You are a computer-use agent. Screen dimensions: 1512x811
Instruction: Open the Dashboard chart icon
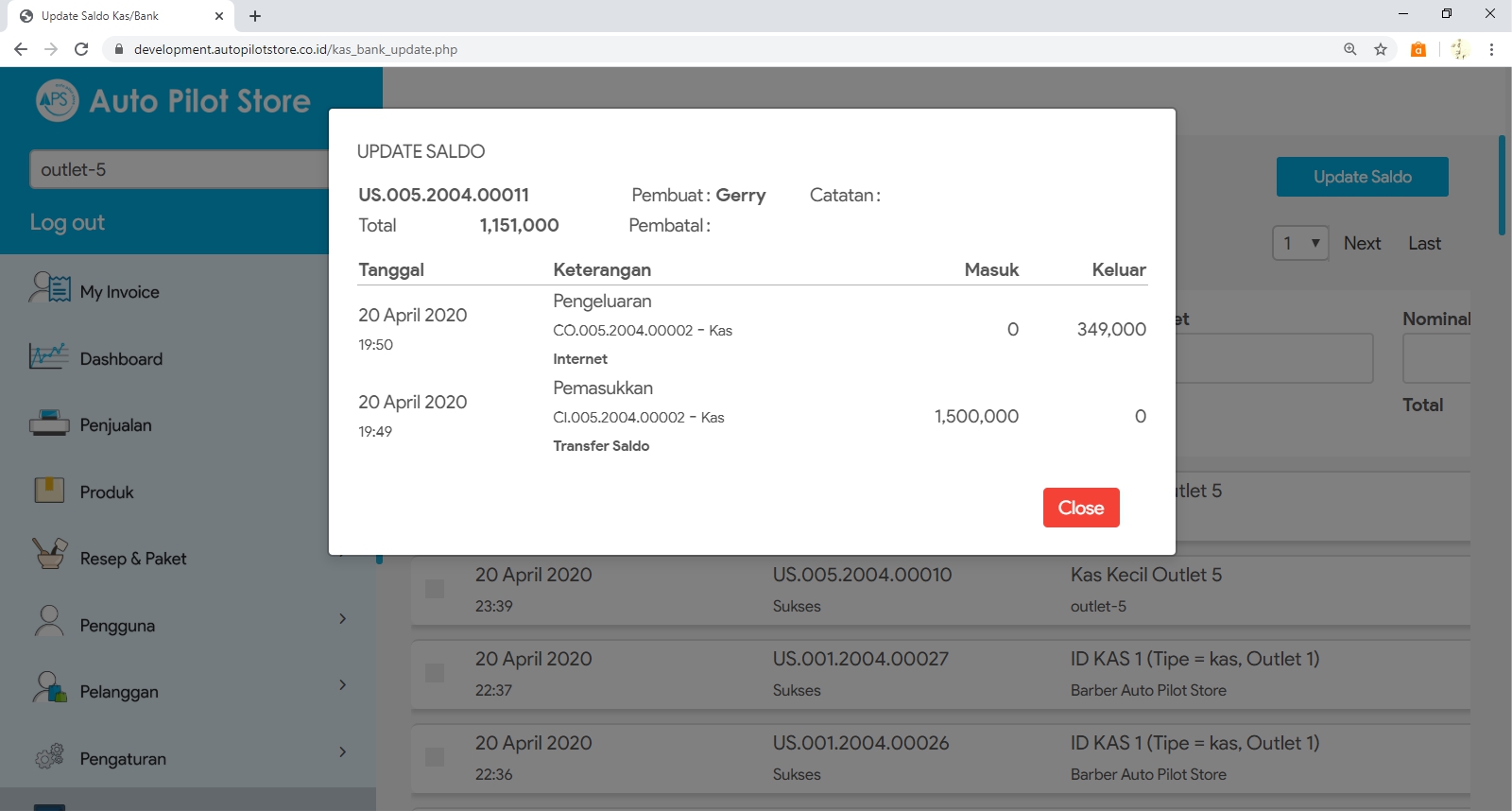[x=49, y=356]
